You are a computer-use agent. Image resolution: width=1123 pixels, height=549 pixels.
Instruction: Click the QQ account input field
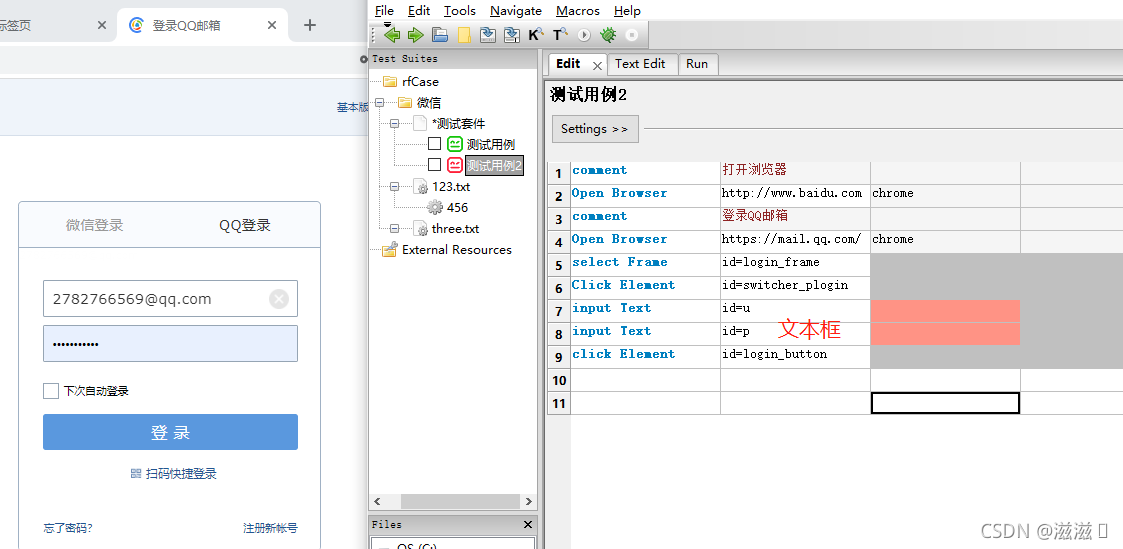(x=170, y=298)
